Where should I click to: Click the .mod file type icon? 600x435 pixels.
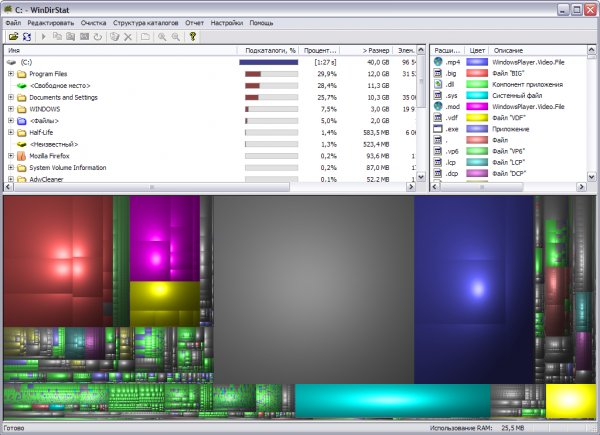438,106
